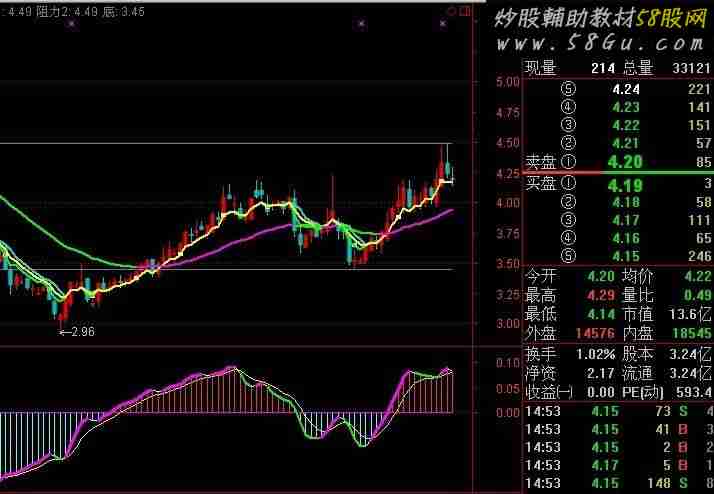Select the 内盘 value 18545
714x494 pixels.
point(692,333)
